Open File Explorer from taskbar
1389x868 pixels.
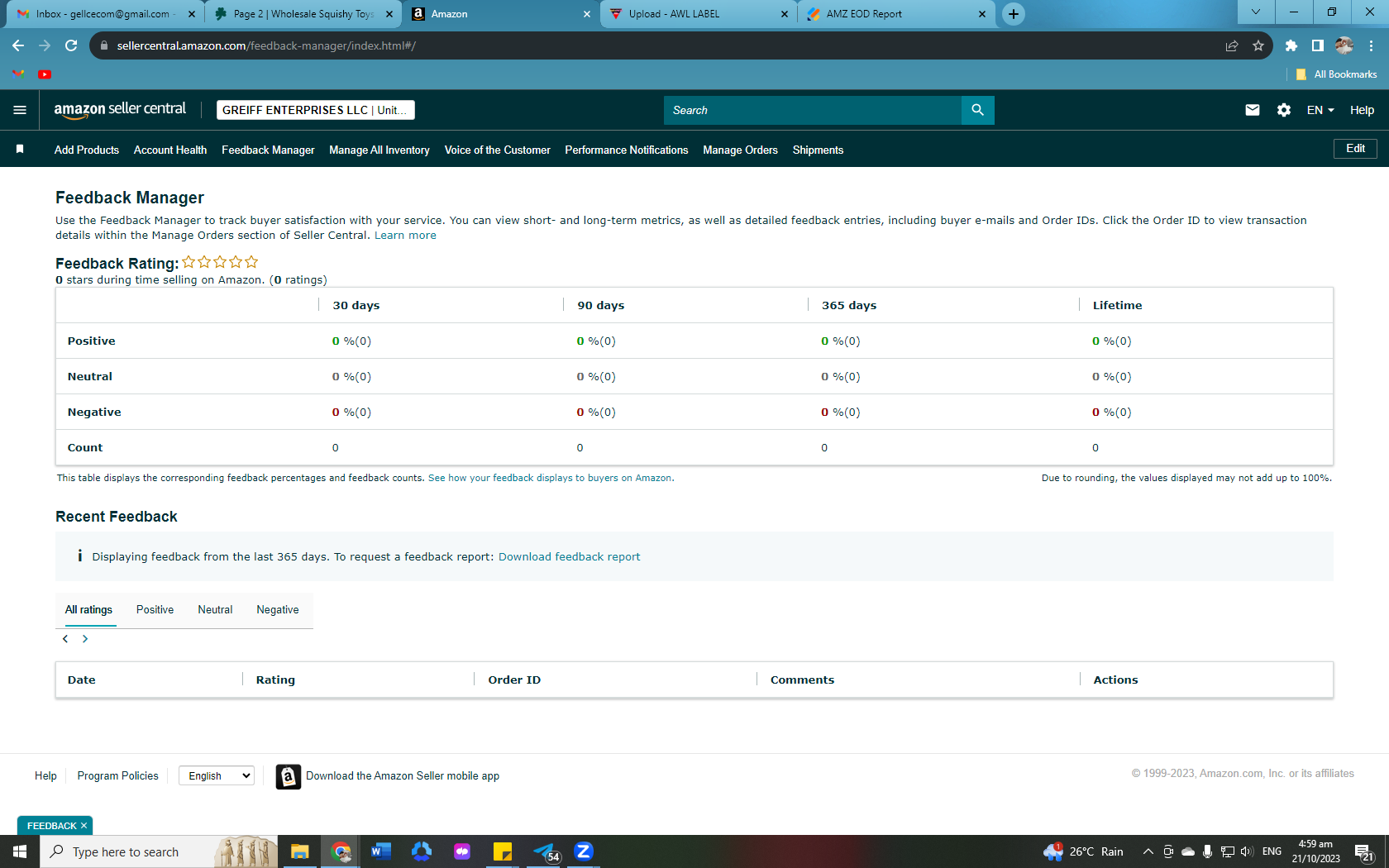299,851
